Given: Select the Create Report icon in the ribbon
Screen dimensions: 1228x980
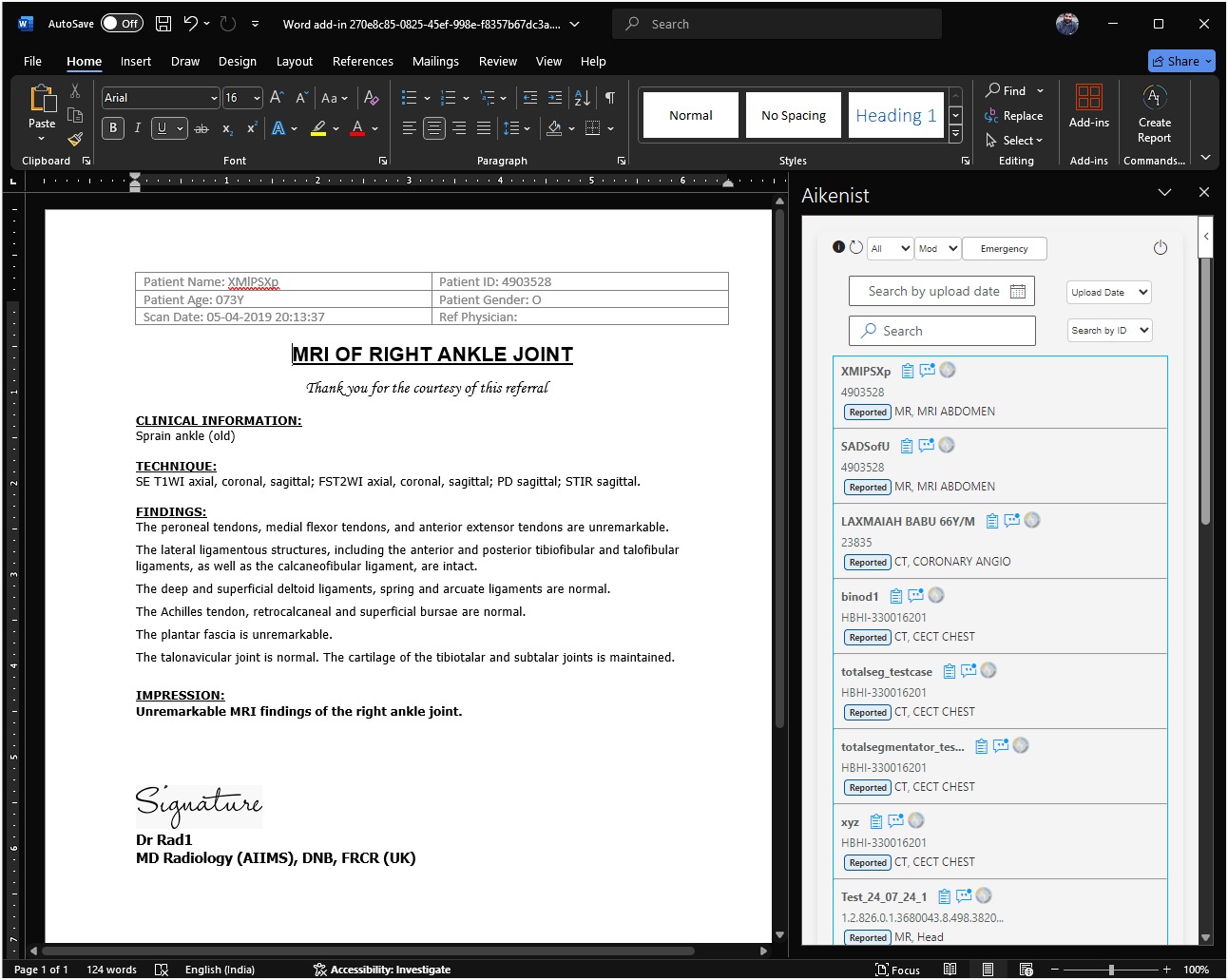Looking at the screenshot, I should (1154, 112).
